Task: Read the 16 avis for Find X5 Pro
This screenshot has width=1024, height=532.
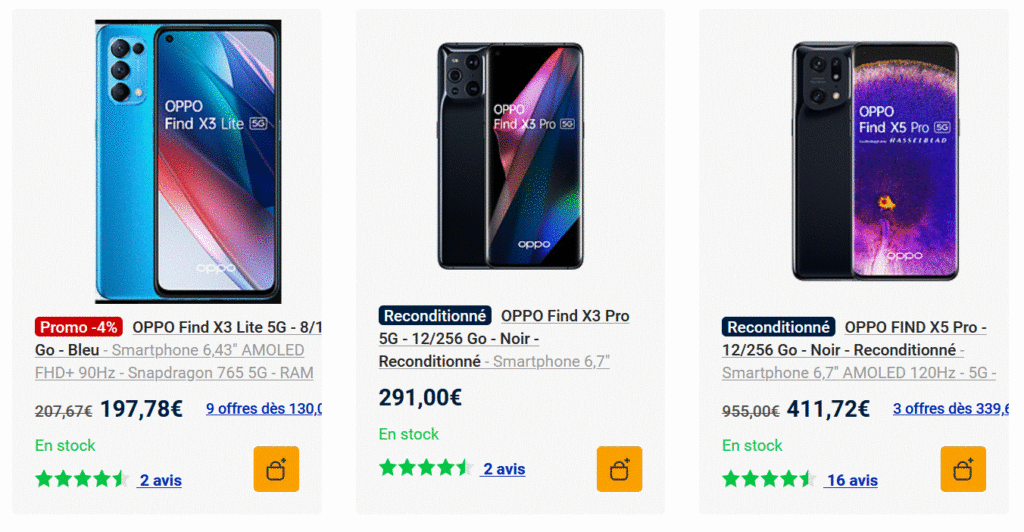Action: 851,480
